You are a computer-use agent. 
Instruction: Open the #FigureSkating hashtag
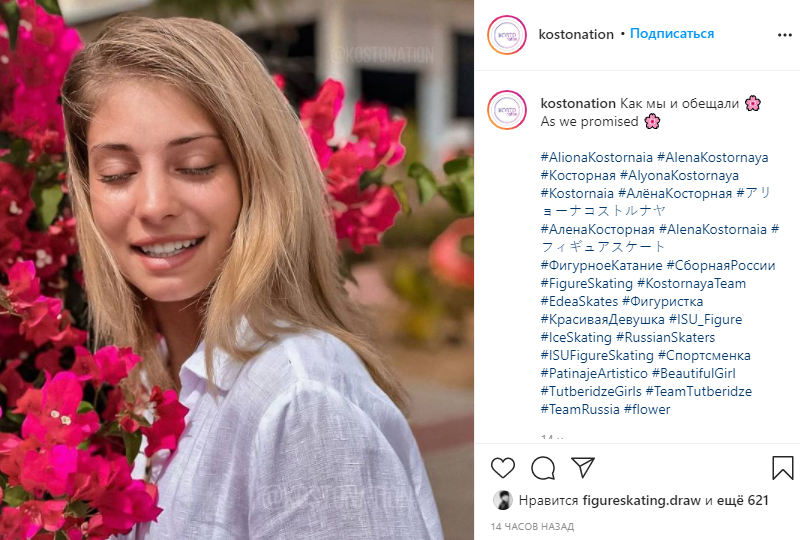(586, 283)
